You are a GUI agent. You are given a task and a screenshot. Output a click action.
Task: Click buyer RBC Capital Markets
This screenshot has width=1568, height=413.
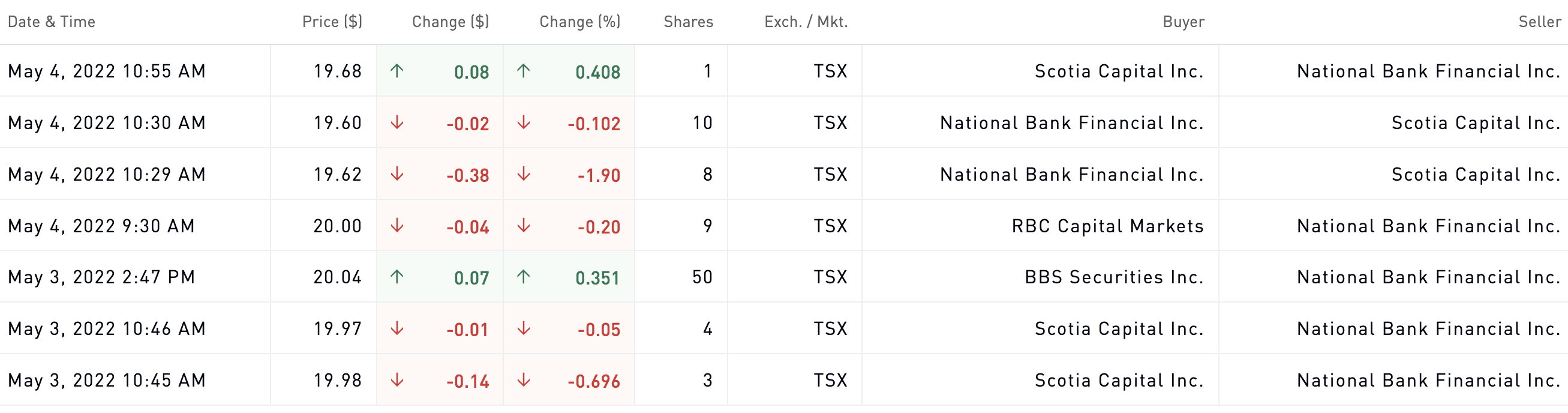[x=1108, y=226]
